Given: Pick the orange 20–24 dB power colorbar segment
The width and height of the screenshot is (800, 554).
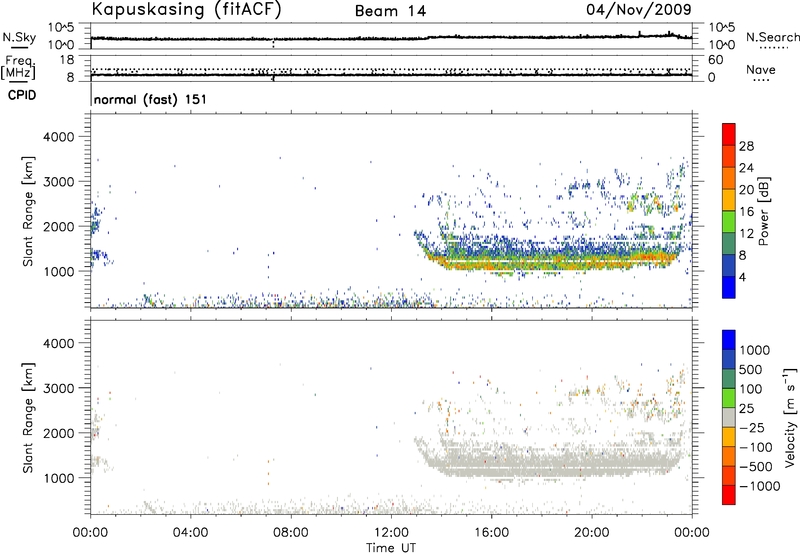Looking at the screenshot, I should pyautogui.click(x=729, y=178).
